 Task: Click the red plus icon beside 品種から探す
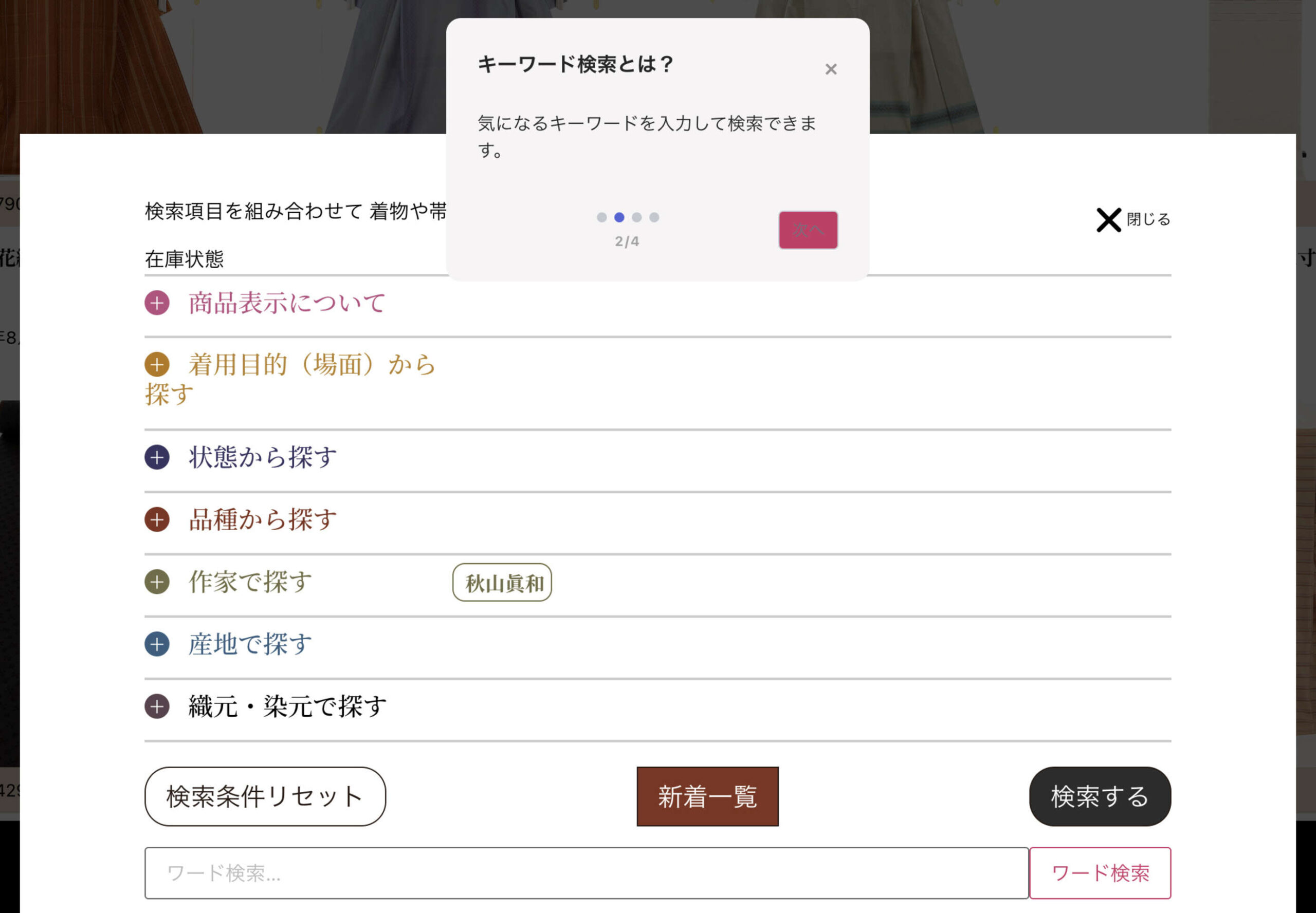(156, 520)
